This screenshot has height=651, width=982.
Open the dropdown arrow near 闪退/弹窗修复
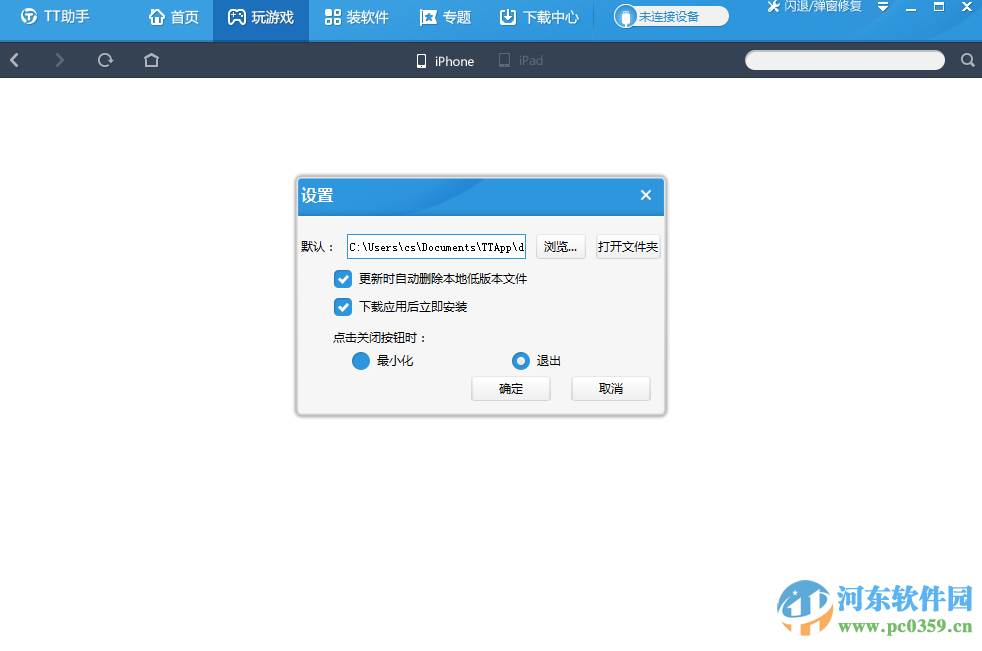(881, 8)
